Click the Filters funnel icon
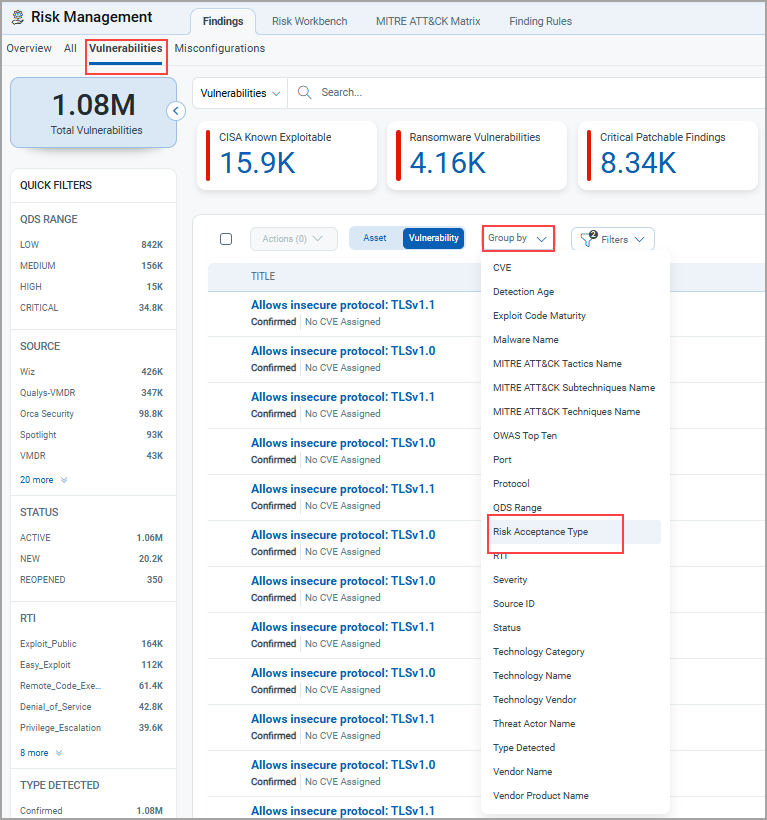Viewport: 767px width, 820px height. point(586,239)
